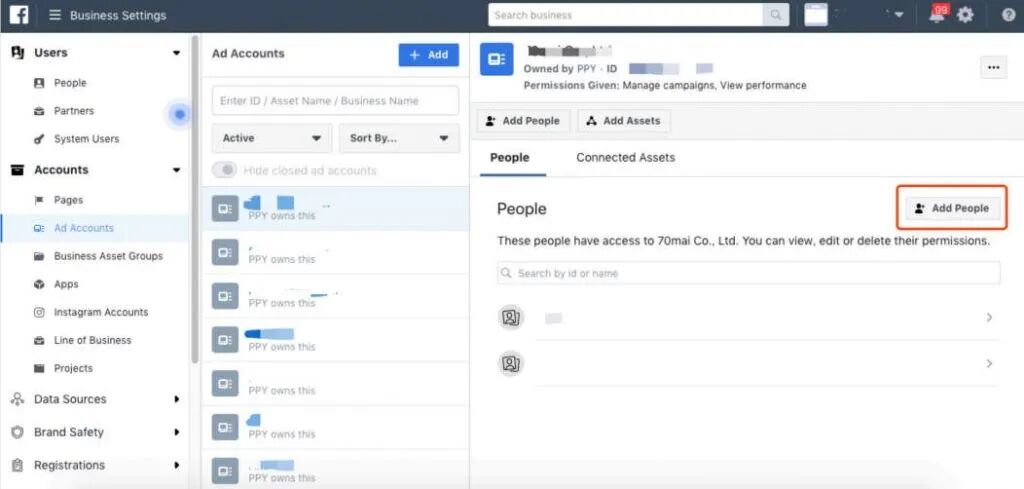Click the help question mark icon
The height and width of the screenshot is (489, 1024).
pyautogui.click(x=1008, y=15)
